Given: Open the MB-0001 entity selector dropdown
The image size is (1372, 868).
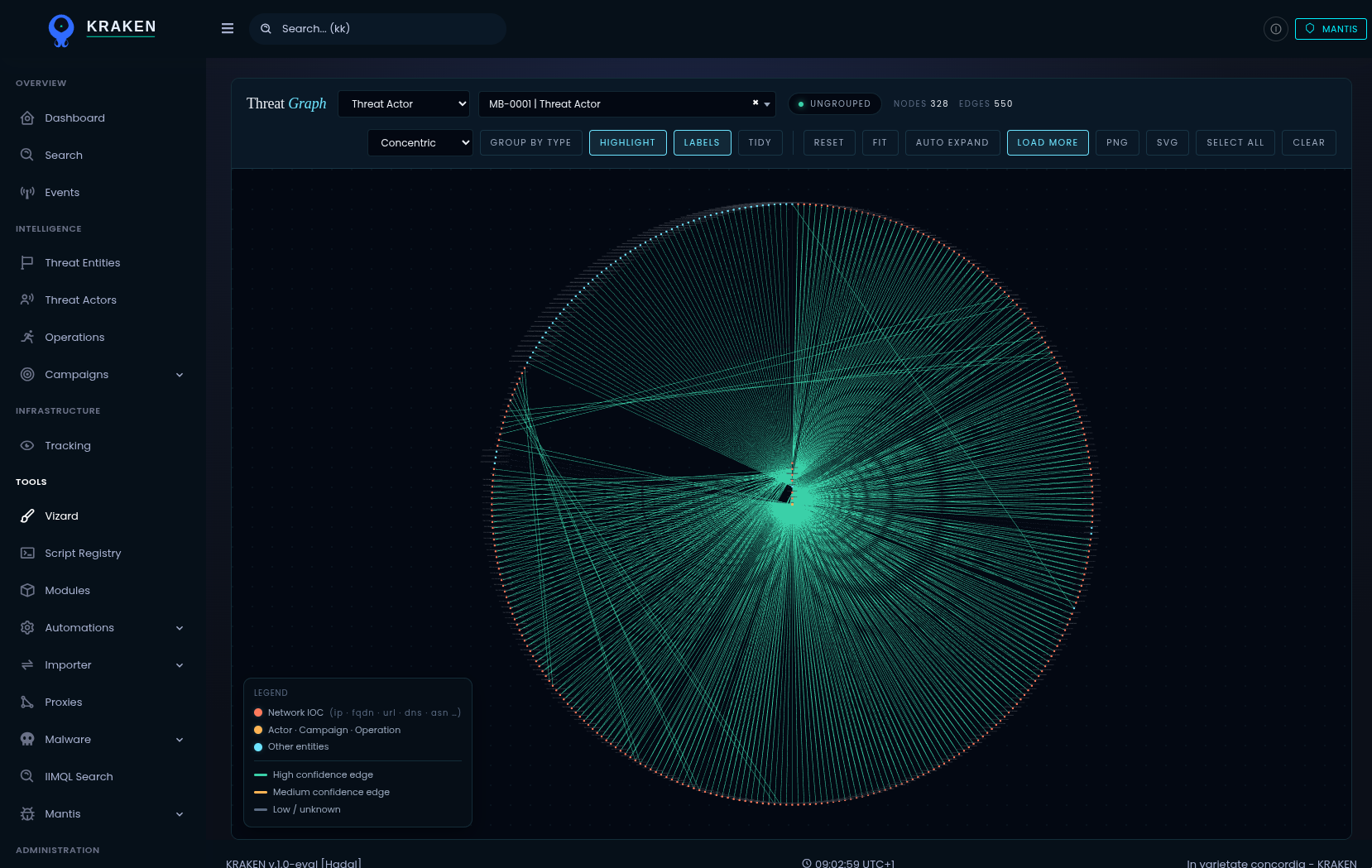Looking at the screenshot, I should tap(626, 104).
